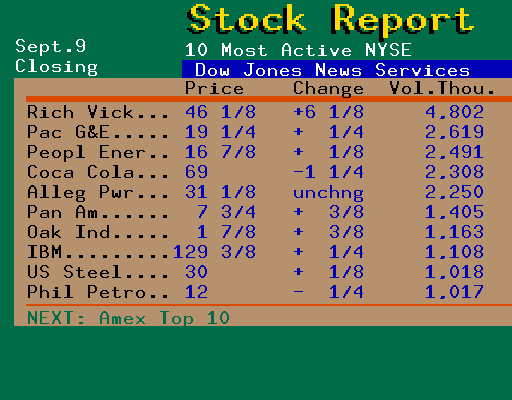This screenshot has height=400, width=512.
Task: Click the volume value 2,619
Action: 454,132
